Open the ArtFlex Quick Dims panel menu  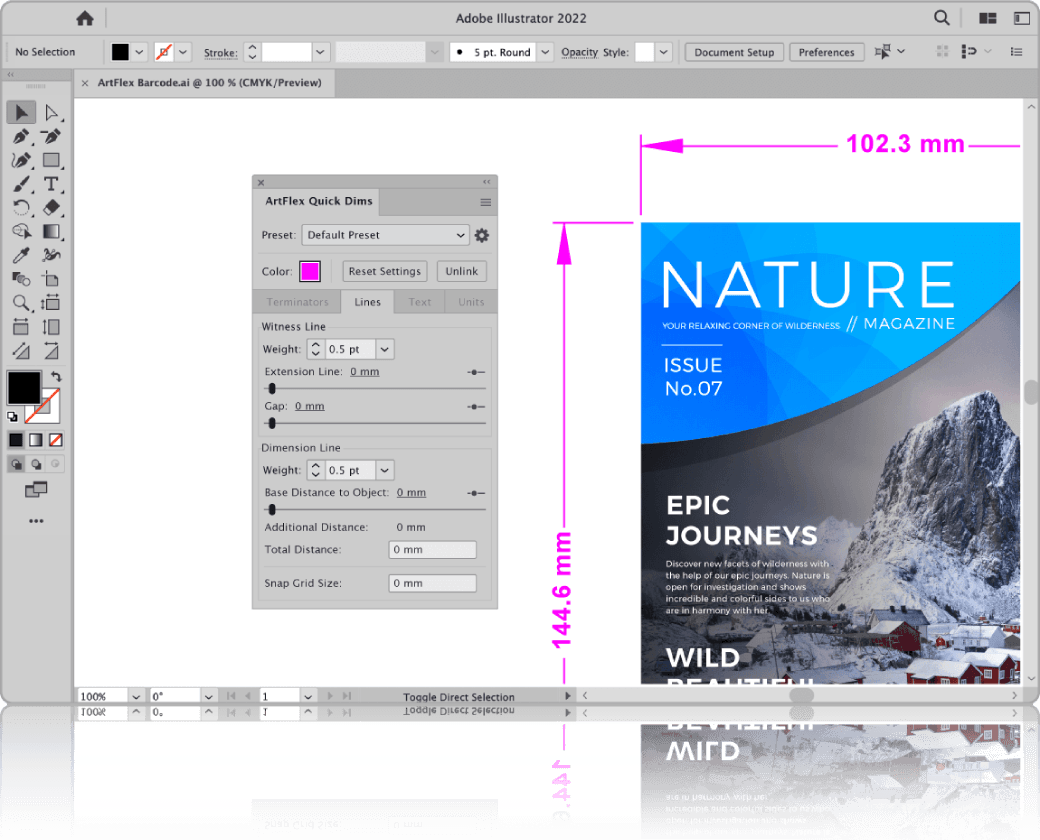(486, 202)
